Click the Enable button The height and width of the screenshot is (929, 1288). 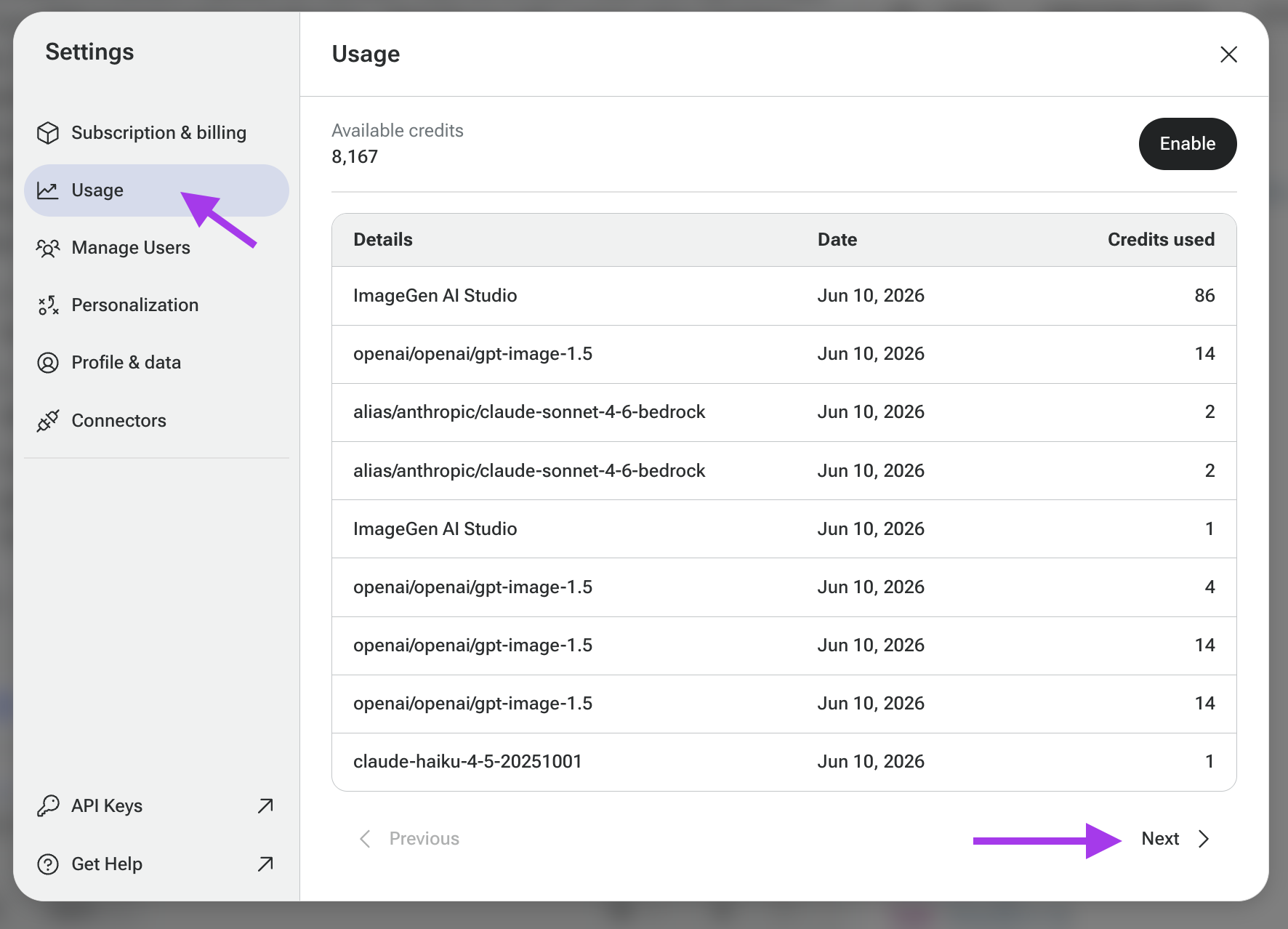pyautogui.click(x=1187, y=144)
